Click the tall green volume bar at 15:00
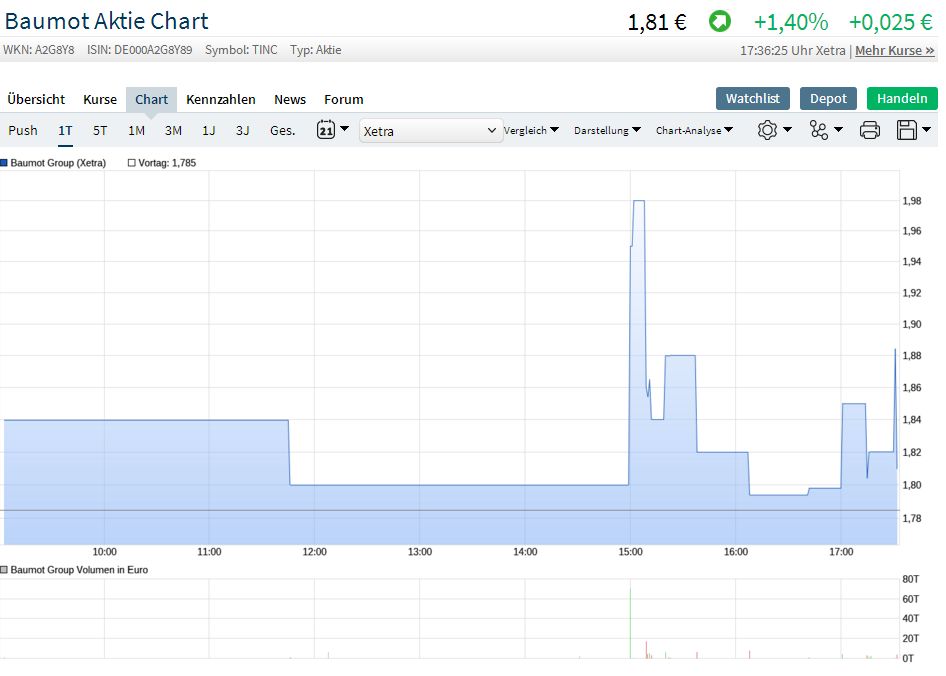Image resolution: width=946 pixels, height=676 pixels. (630, 622)
